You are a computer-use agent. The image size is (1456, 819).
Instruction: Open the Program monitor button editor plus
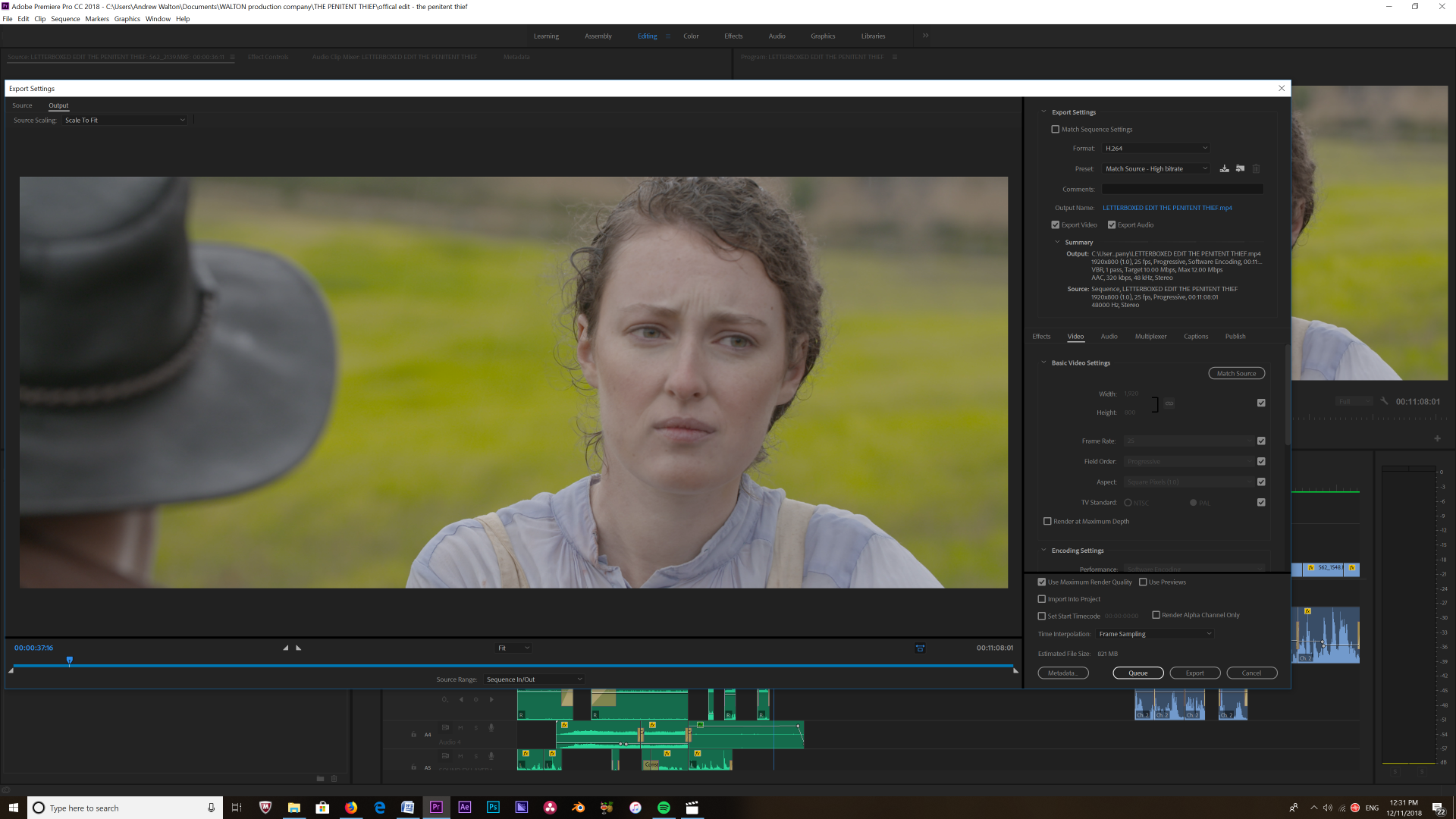1437,438
